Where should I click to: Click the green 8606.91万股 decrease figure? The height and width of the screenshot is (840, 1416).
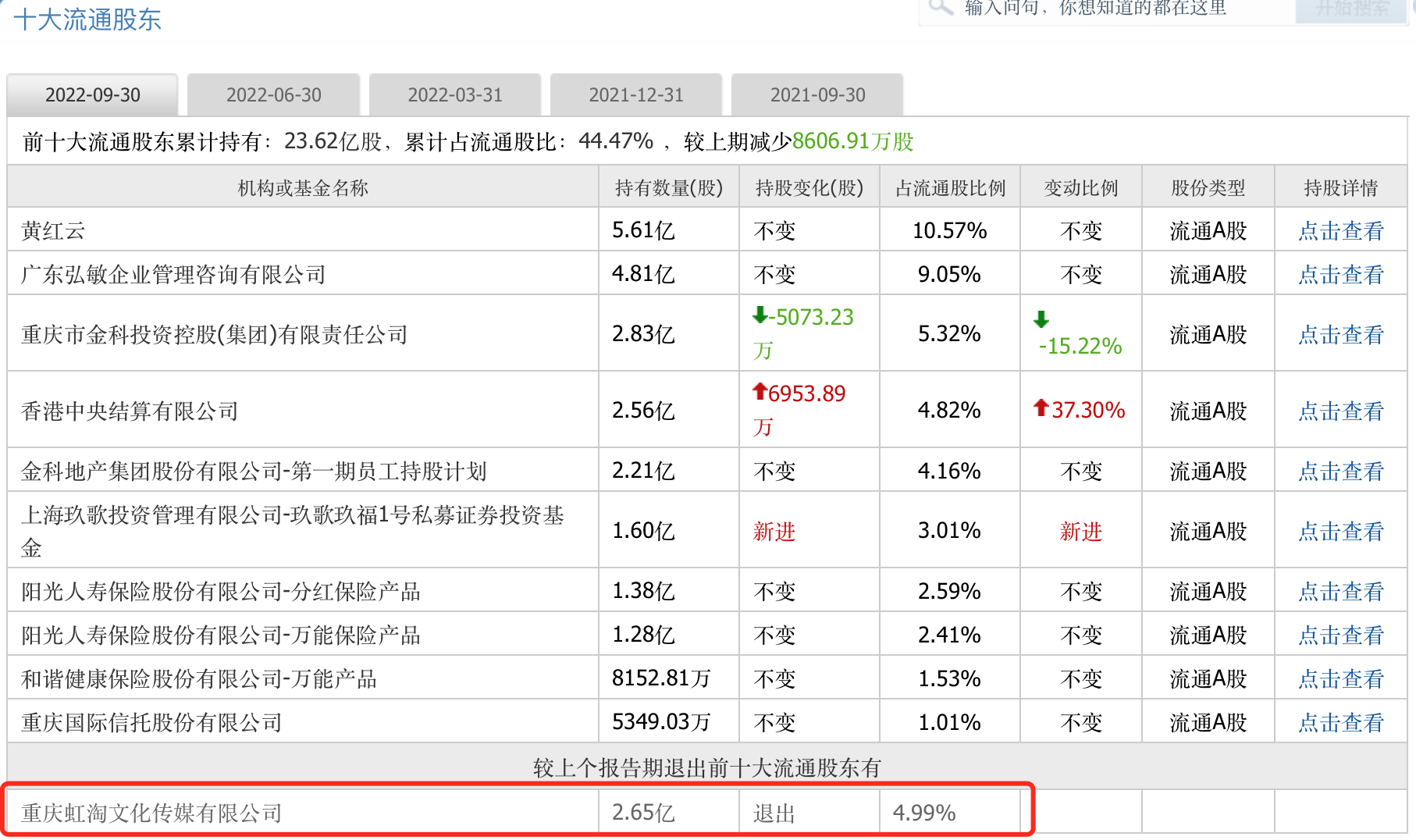(853, 141)
